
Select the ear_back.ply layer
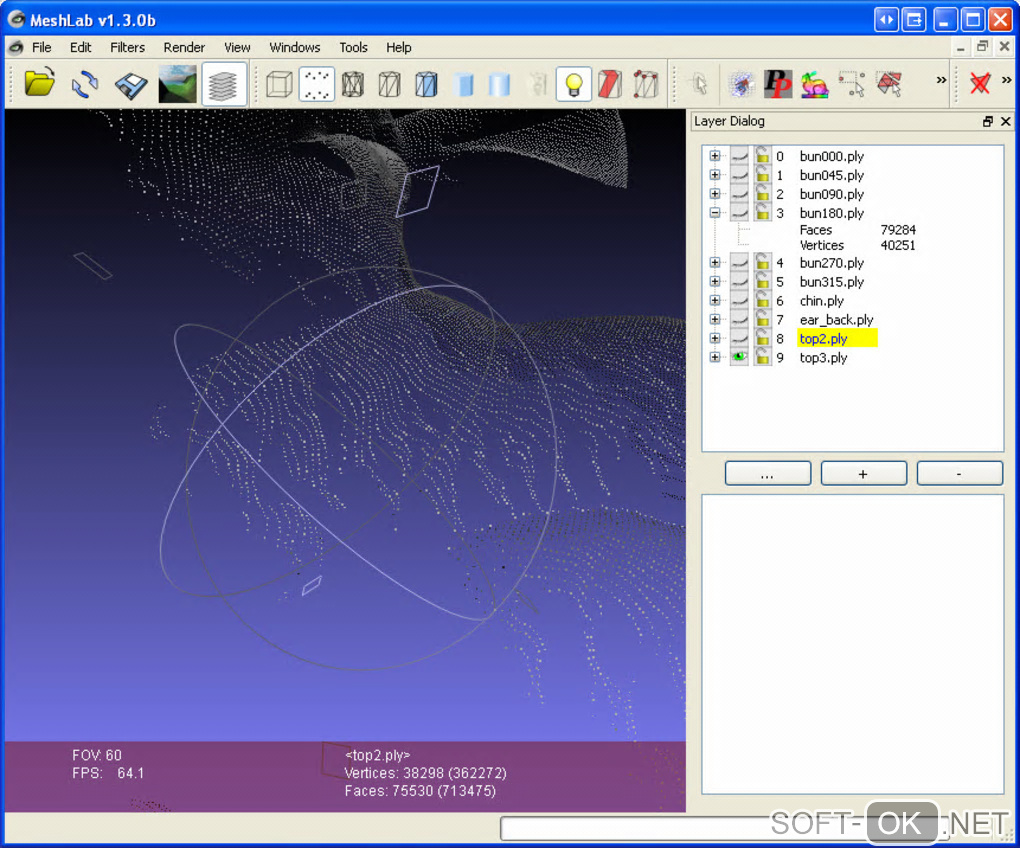pyautogui.click(x=836, y=320)
